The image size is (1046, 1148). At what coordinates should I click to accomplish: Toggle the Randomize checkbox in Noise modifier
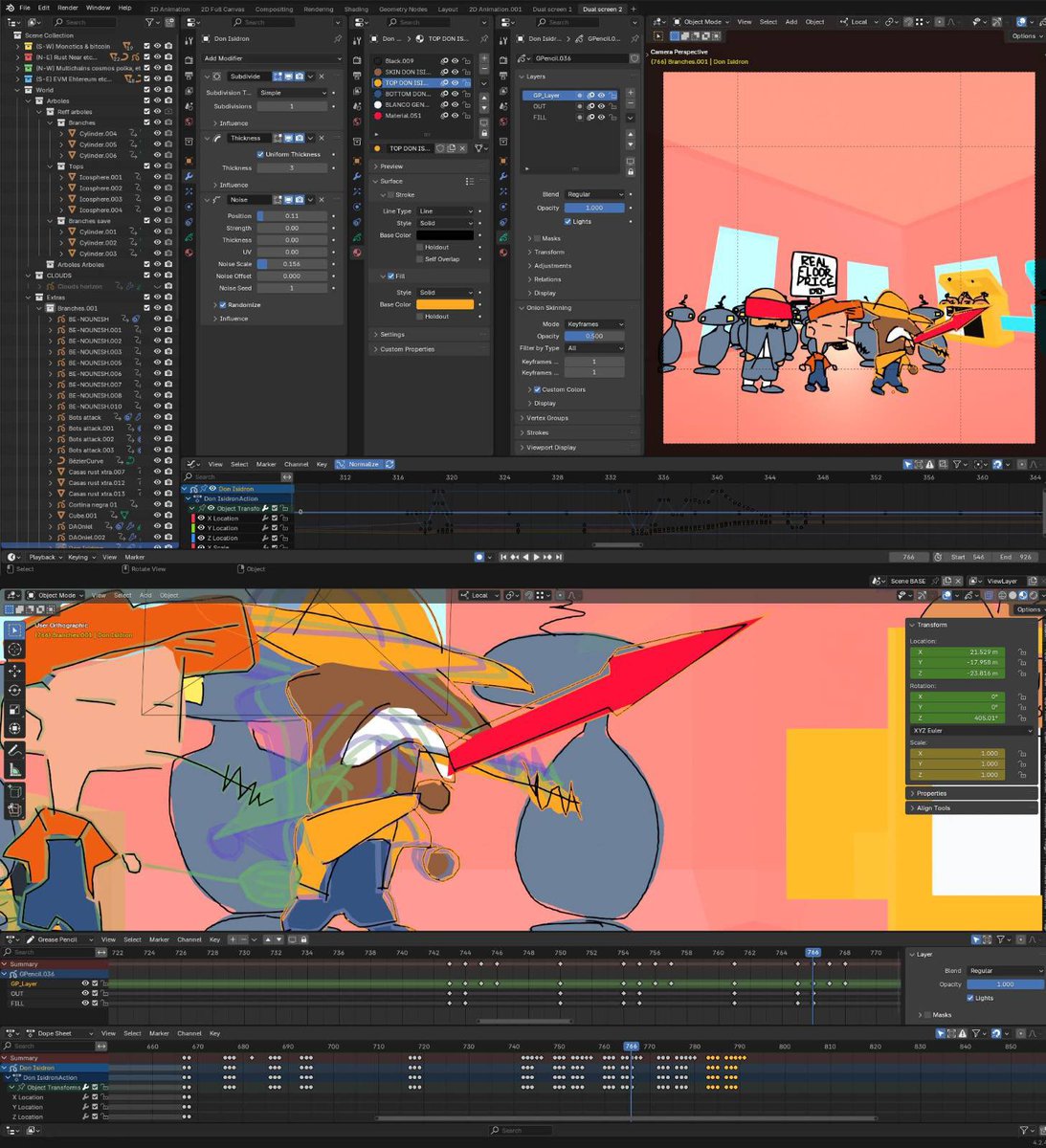pos(223,305)
